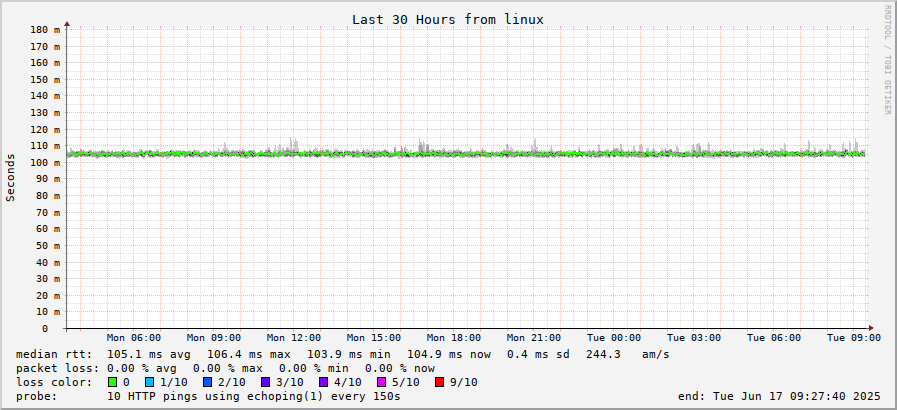This screenshot has height=410, width=897.
Task: Click the 'Tue 06:00' time label
Action: (x=775, y=338)
